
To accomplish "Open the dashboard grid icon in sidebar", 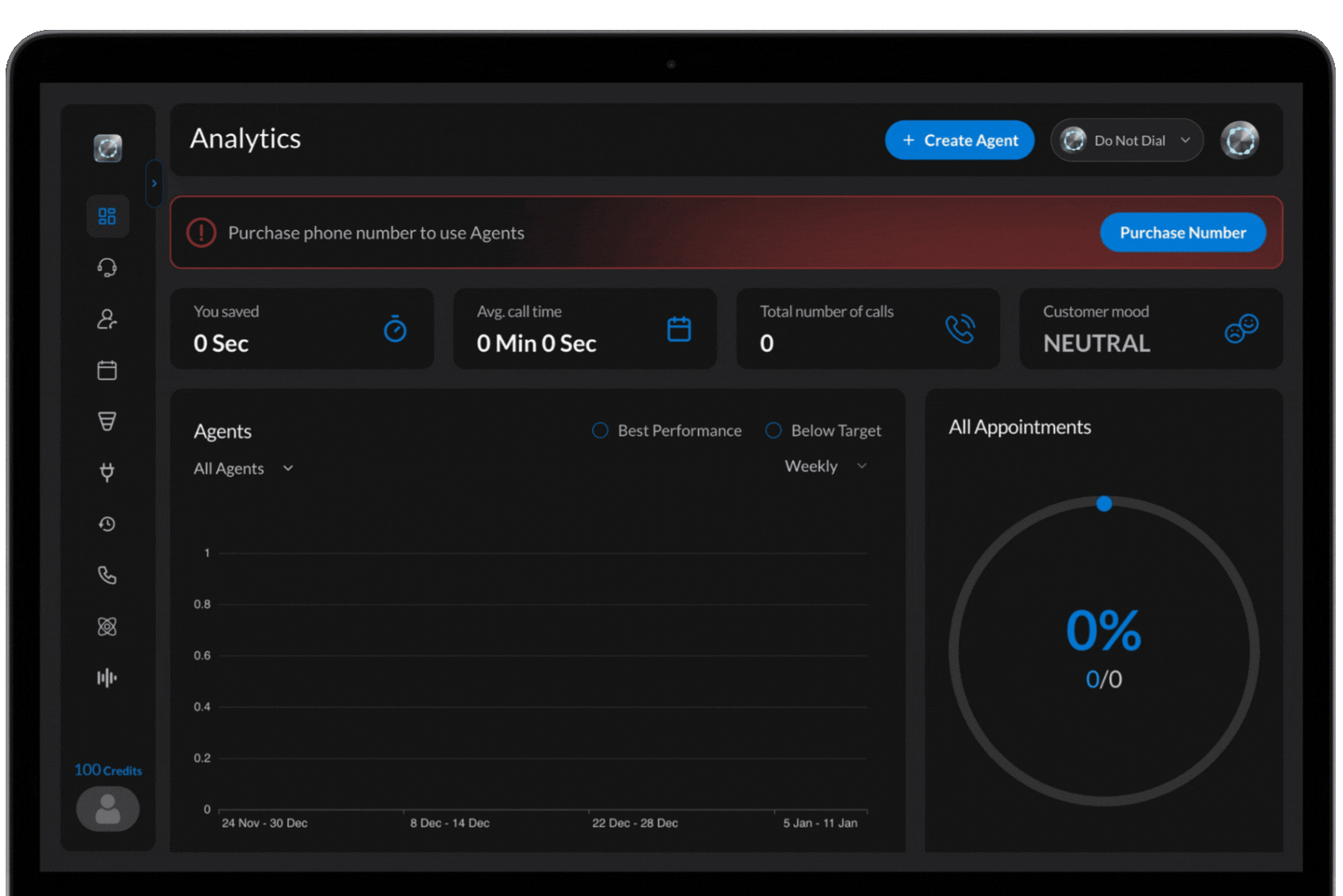I will 107,216.
